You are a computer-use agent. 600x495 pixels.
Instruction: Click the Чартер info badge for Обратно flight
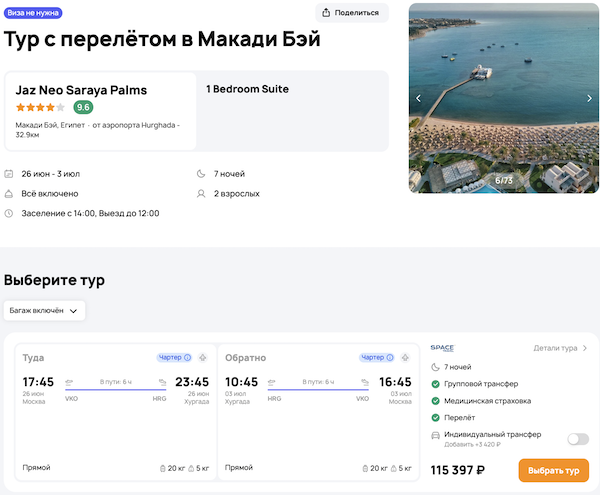[377, 357]
